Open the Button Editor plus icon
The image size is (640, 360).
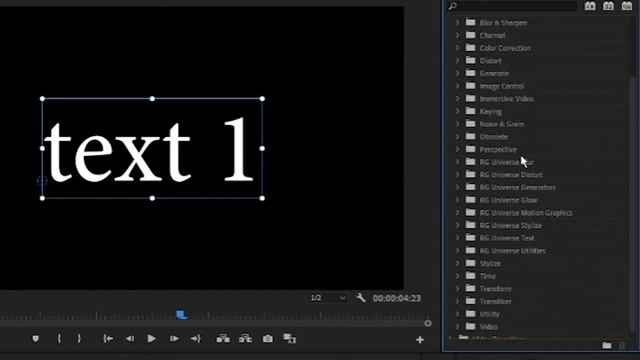[420, 340]
